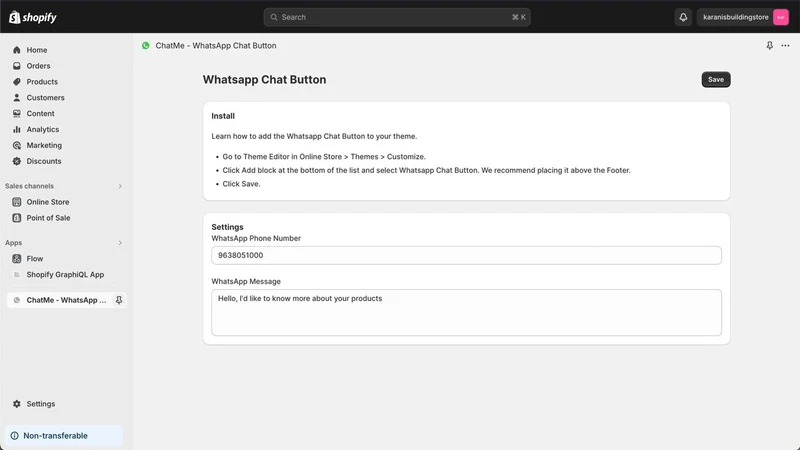The width and height of the screenshot is (800, 450).
Task: Click the Shopify logo
Action: click(32, 17)
